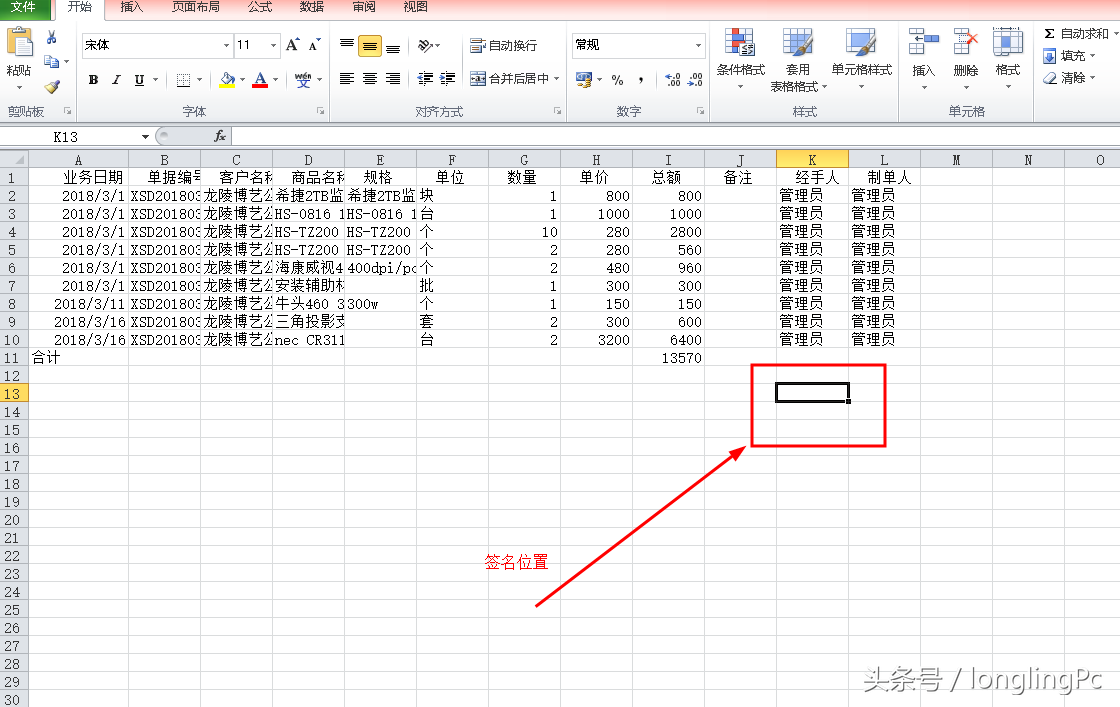Toggle underline formatting
Screen dimensions: 1120x707
(139, 80)
